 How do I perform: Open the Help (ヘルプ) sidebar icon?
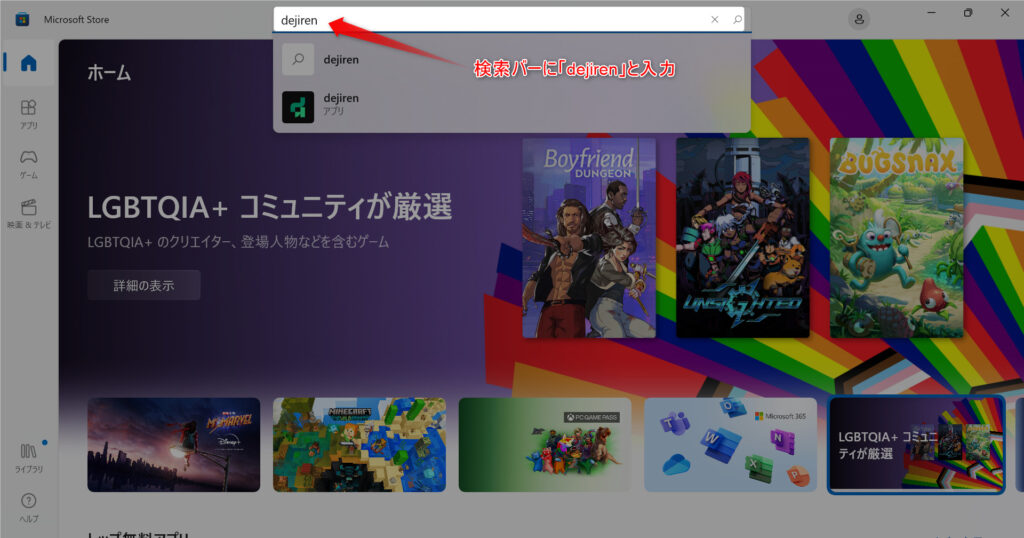coord(29,507)
